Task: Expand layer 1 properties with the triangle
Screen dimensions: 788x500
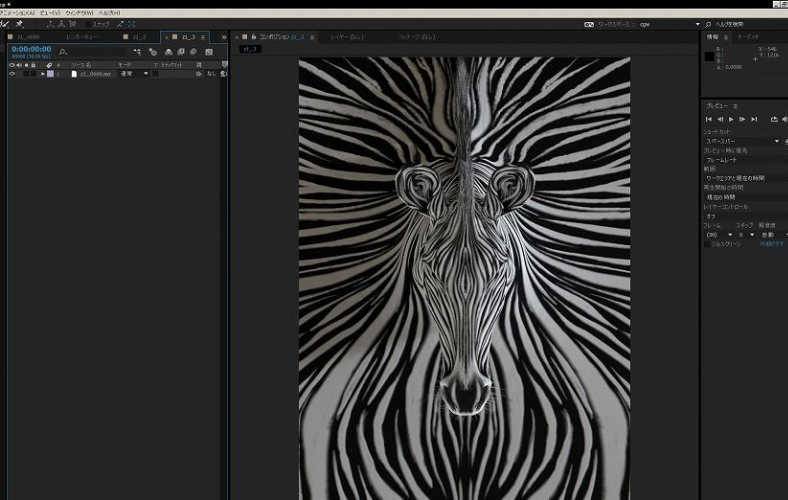Action: pos(43,74)
